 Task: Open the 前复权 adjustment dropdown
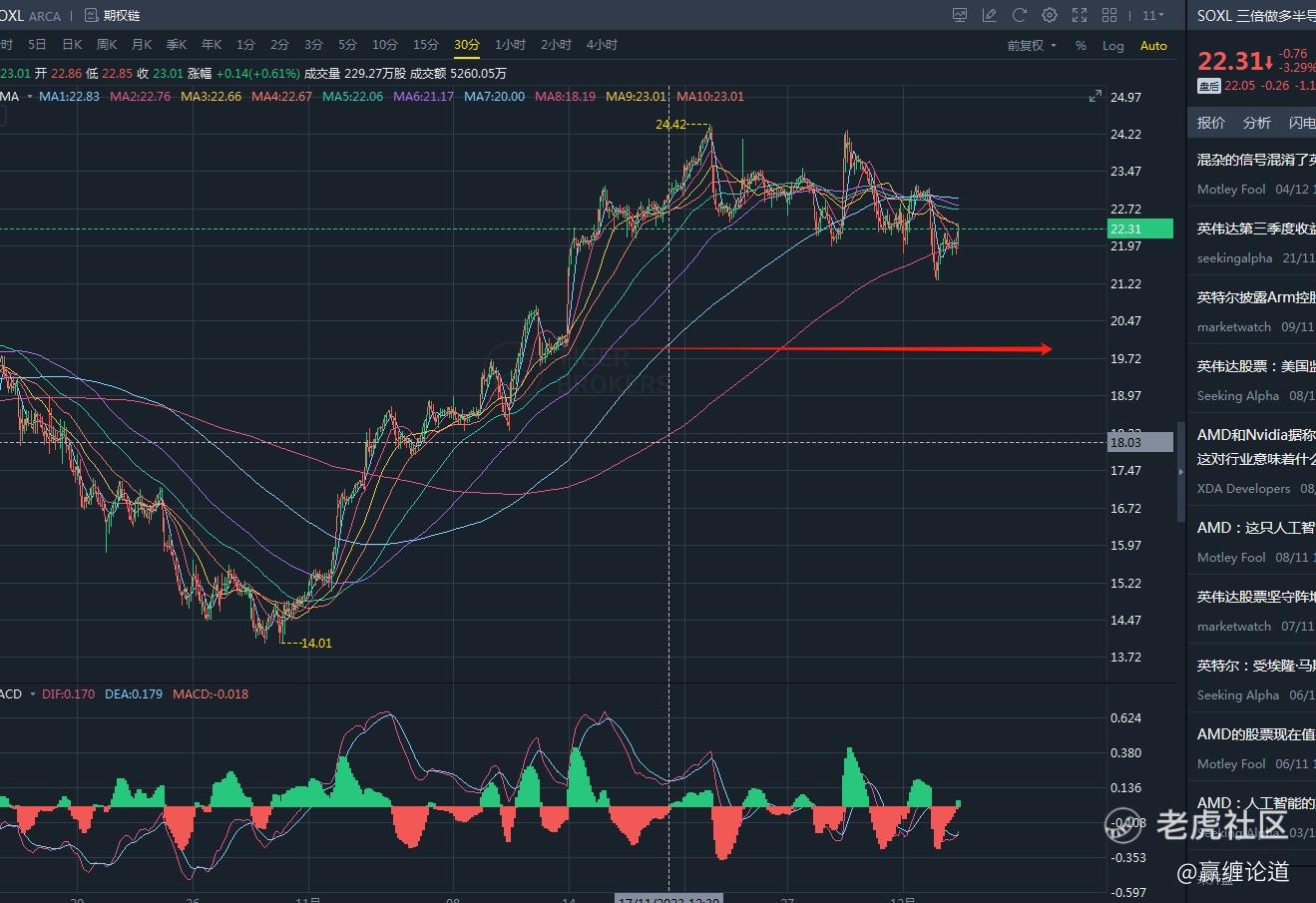pos(1032,46)
